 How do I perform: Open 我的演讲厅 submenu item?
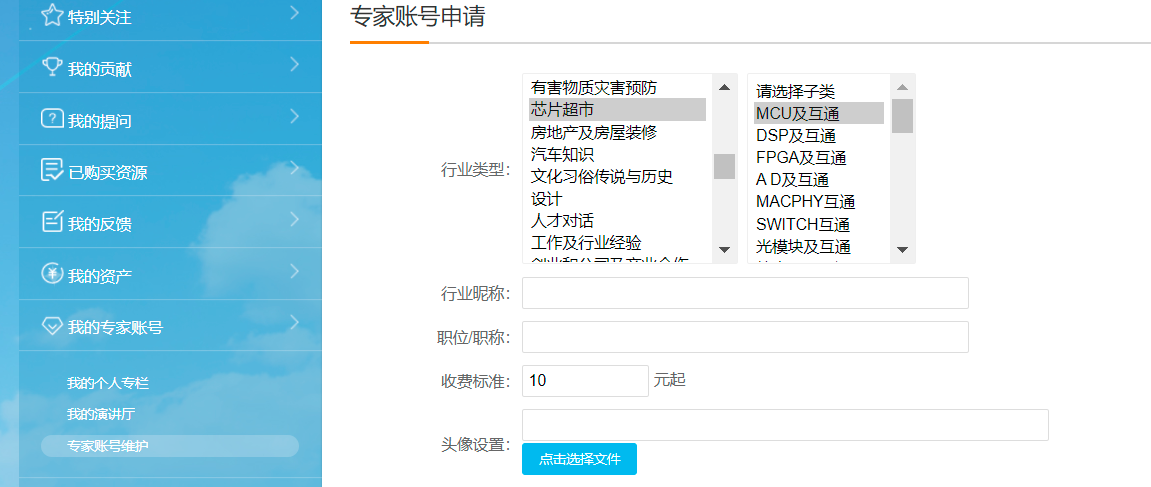coord(101,414)
